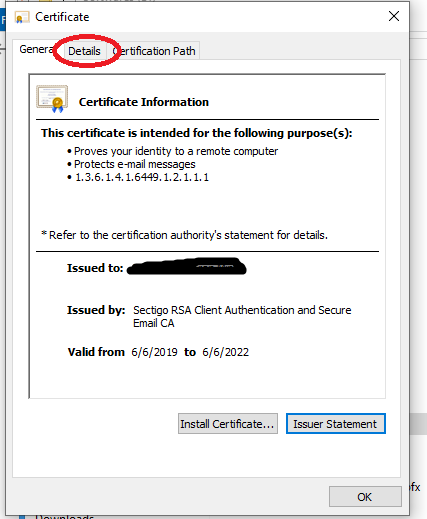
Task: Click the small certificate icon in title bar
Action: point(22,17)
